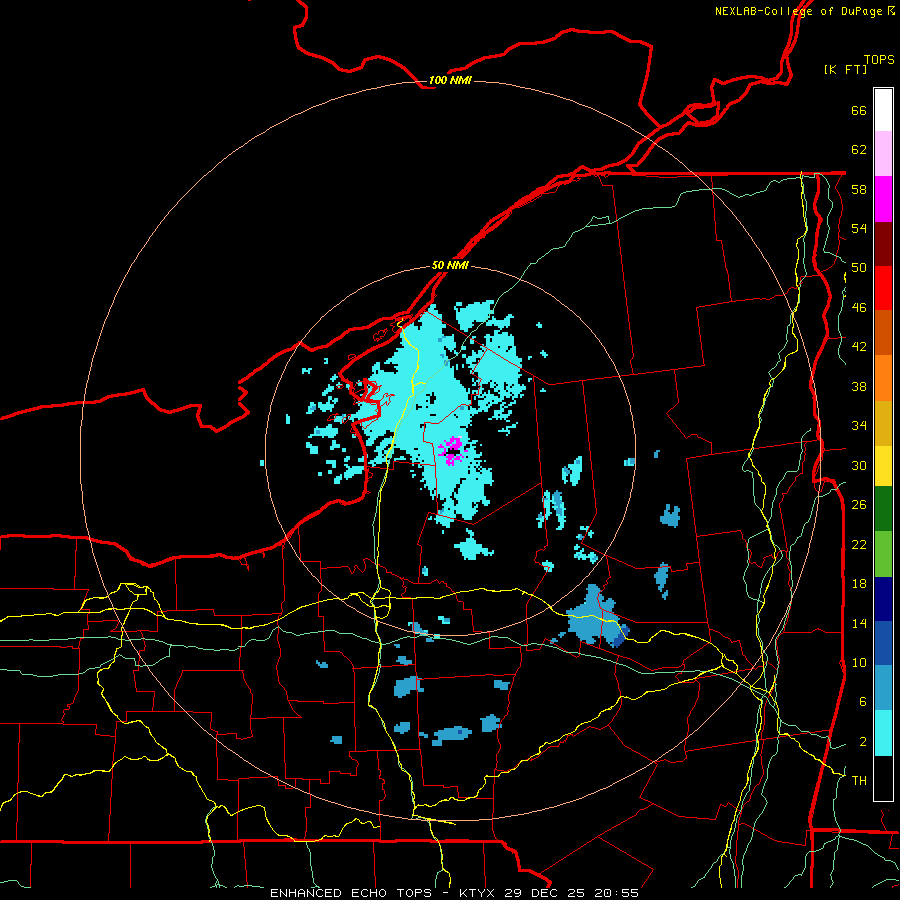The image size is (900, 900).
Task: Click the yellow legend swatch
Action: [883, 465]
